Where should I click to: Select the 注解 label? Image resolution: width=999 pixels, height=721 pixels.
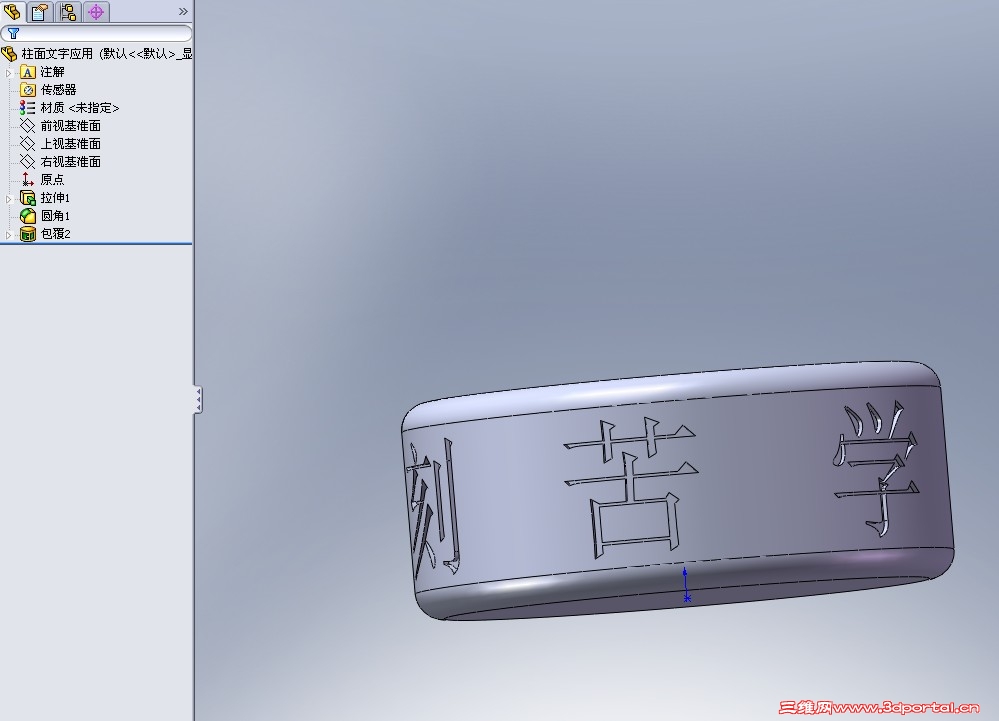(x=52, y=72)
